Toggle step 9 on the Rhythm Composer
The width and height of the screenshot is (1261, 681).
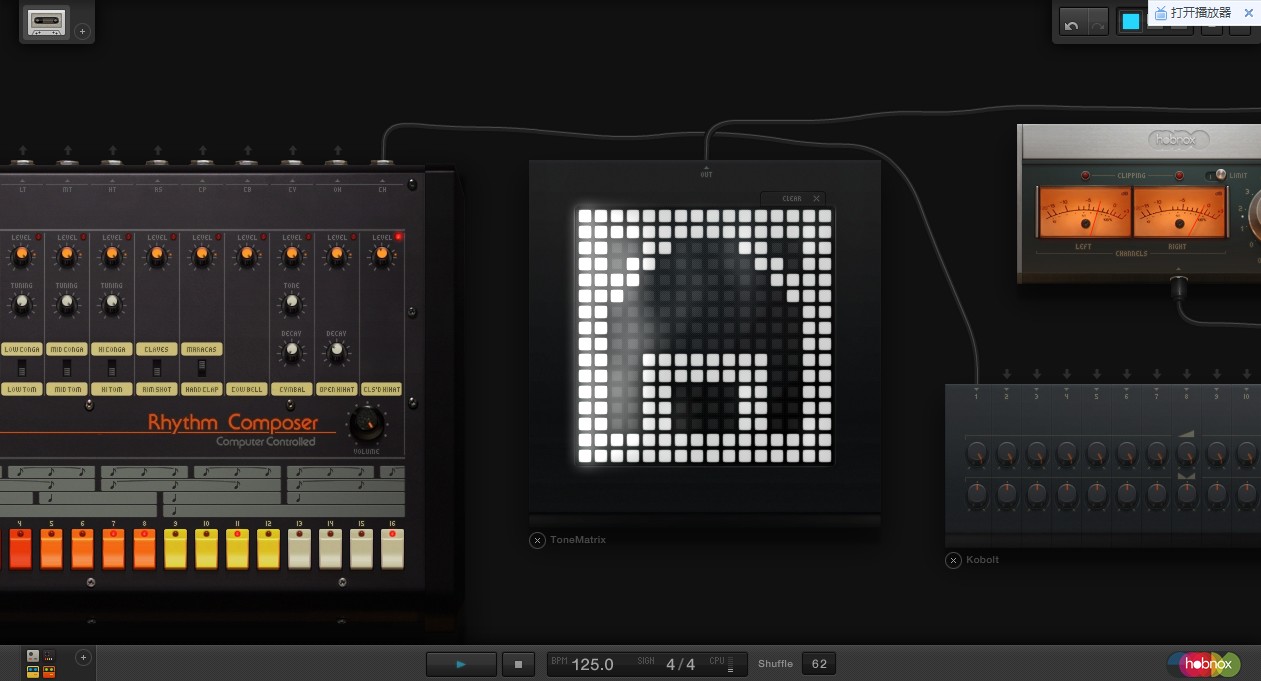click(x=175, y=549)
